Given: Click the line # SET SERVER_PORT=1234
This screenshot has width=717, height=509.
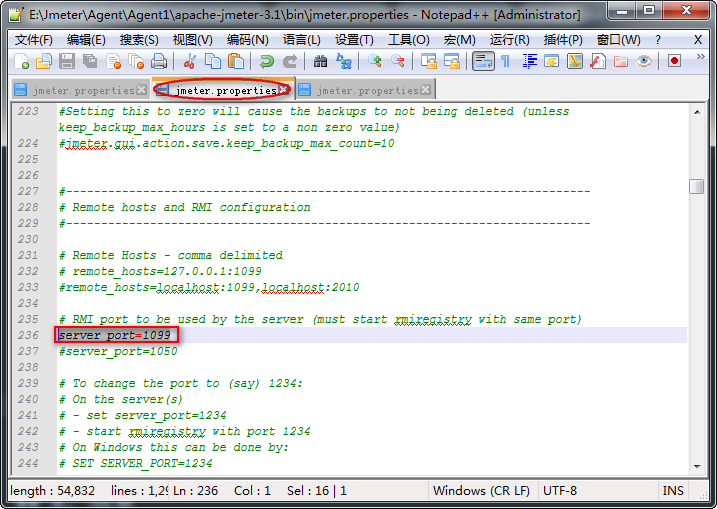Looking at the screenshot, I should [135, 463].
